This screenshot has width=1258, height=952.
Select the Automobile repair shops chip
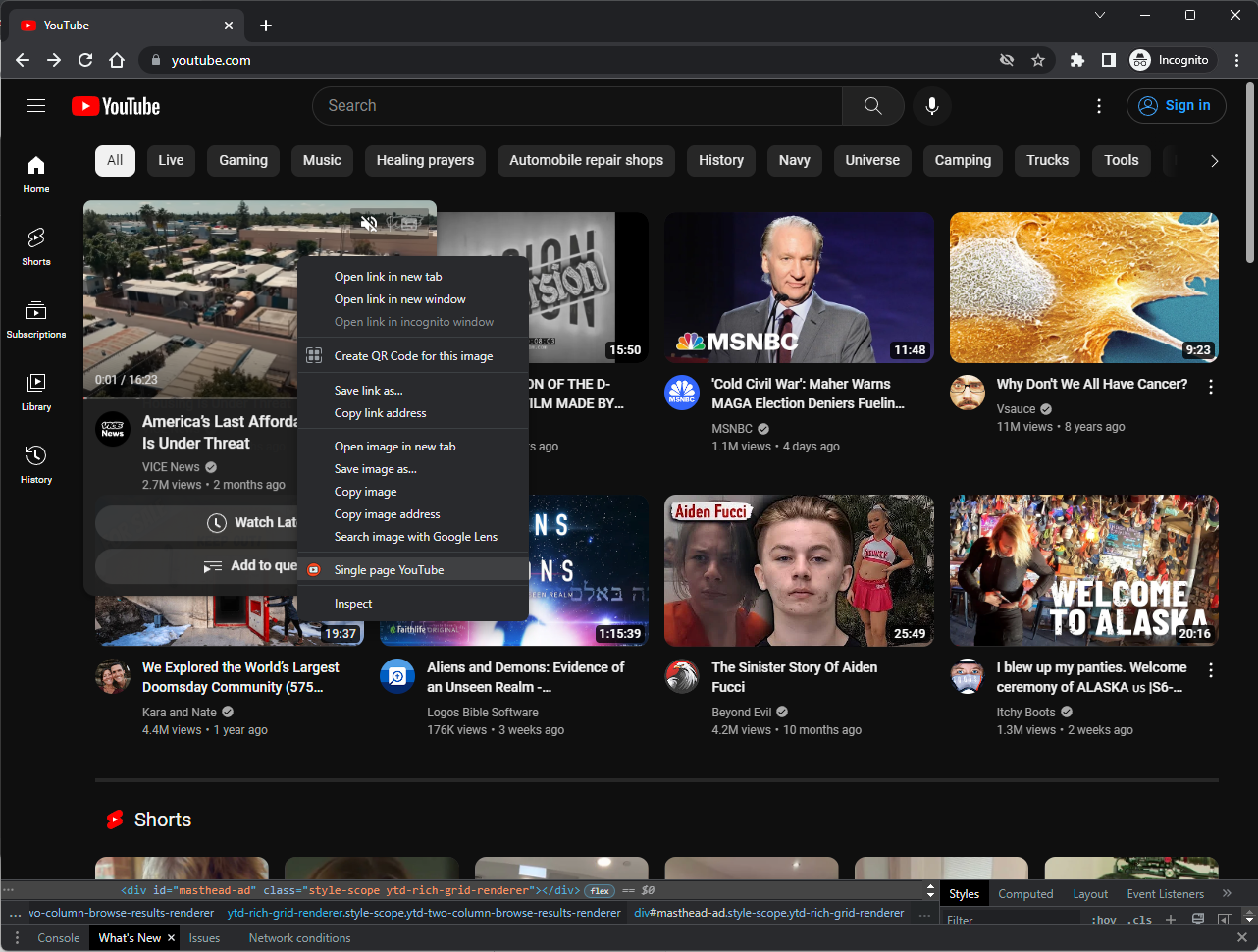587,160
